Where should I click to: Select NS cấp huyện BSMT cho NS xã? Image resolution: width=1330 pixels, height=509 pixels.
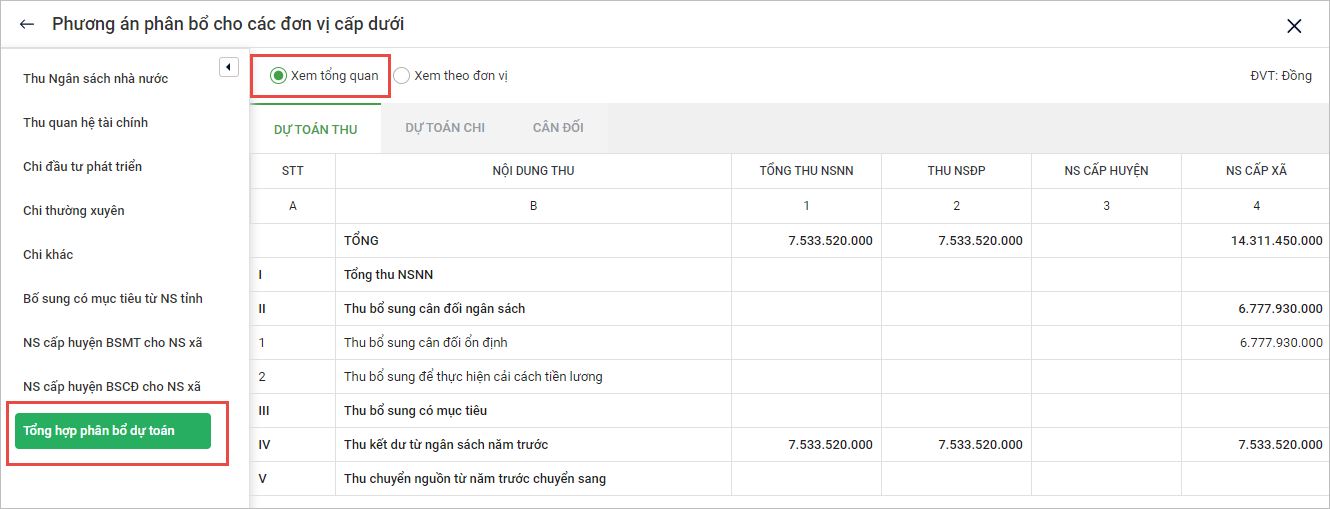click(113, 343)
